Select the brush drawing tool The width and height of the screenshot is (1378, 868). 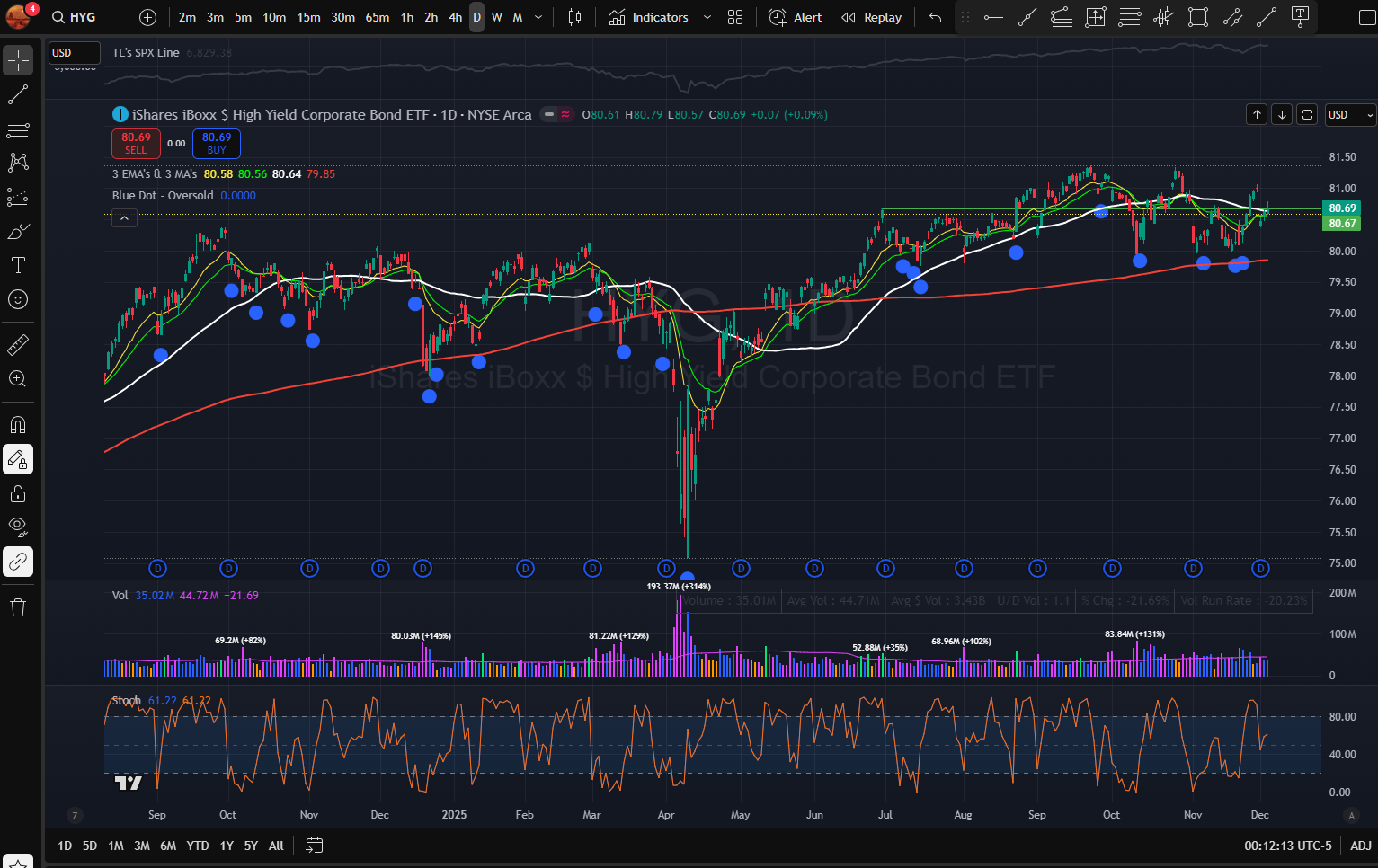18,231
